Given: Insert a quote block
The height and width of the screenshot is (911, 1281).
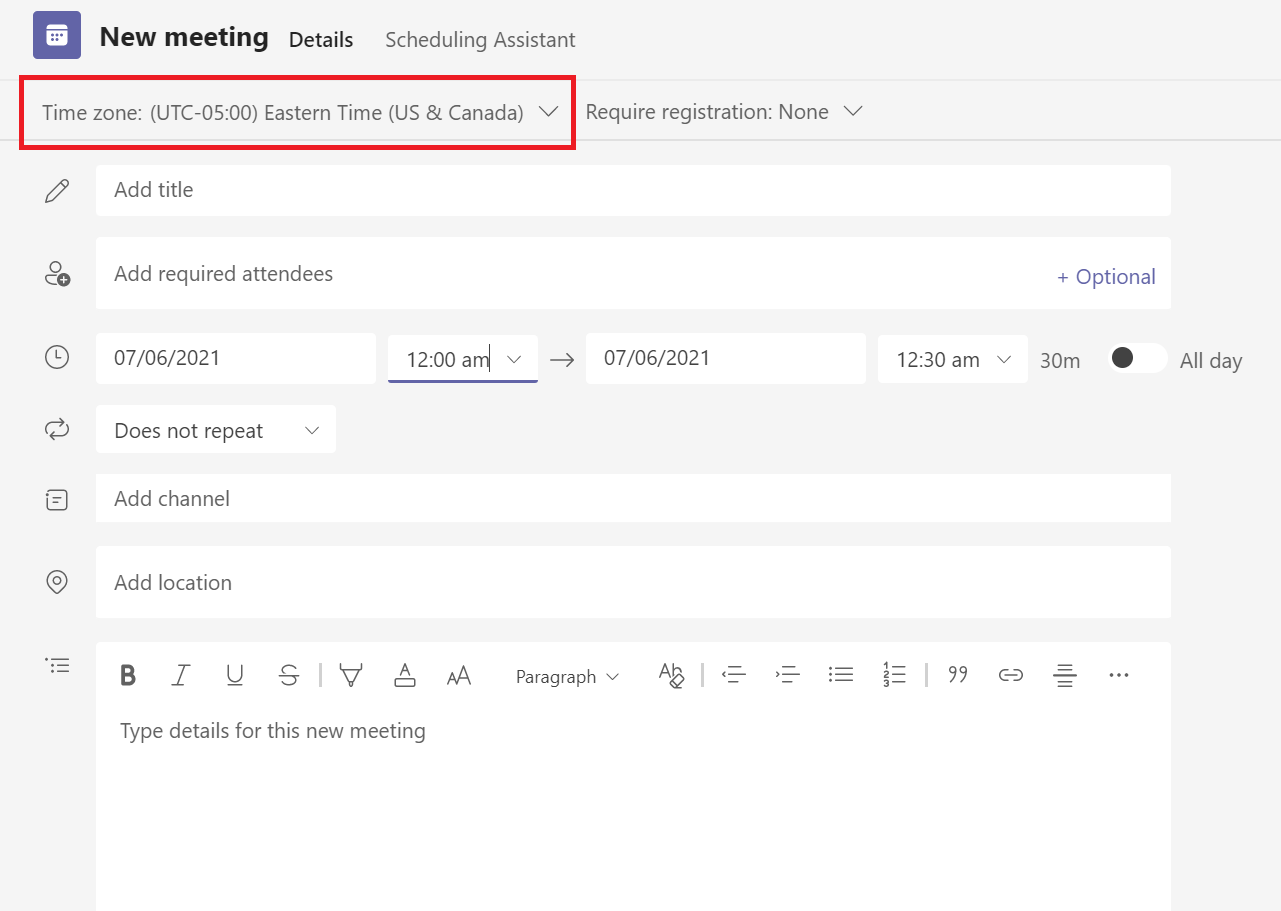Looking at the screenshot, I should point(958,675).
